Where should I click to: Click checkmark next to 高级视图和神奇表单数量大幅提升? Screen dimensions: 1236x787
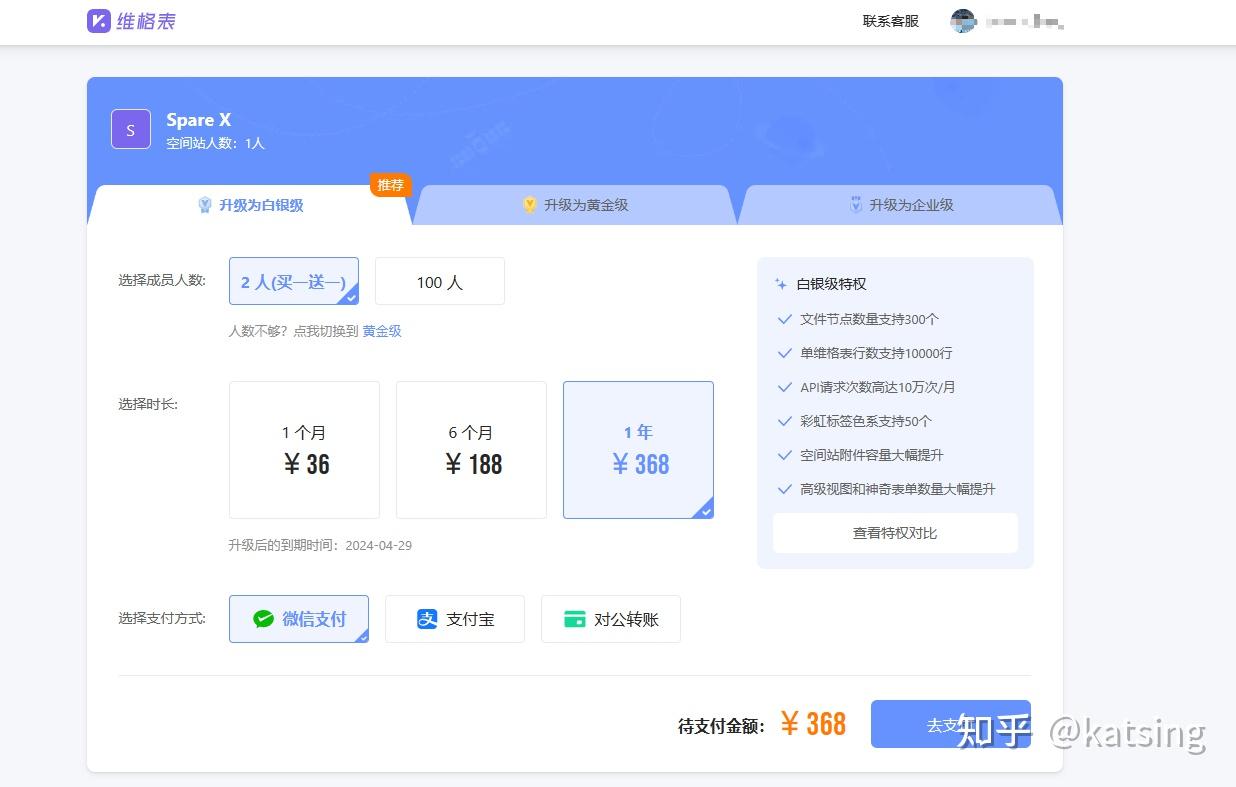(x=785, y=490)
